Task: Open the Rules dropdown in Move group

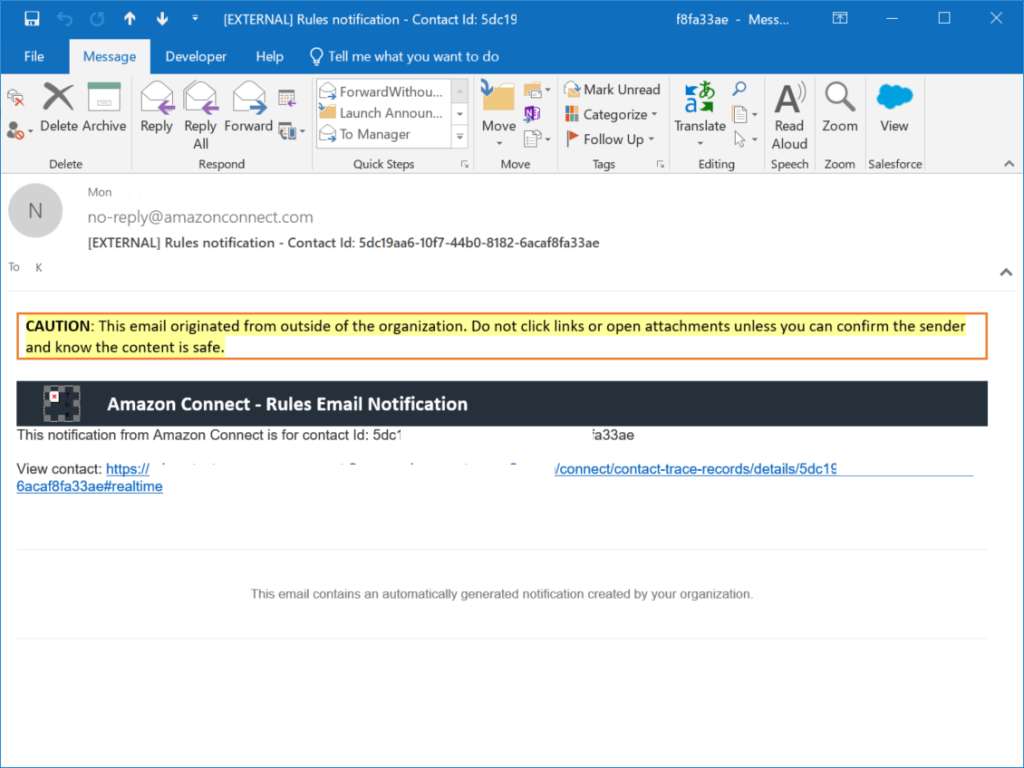Action: 537,89
